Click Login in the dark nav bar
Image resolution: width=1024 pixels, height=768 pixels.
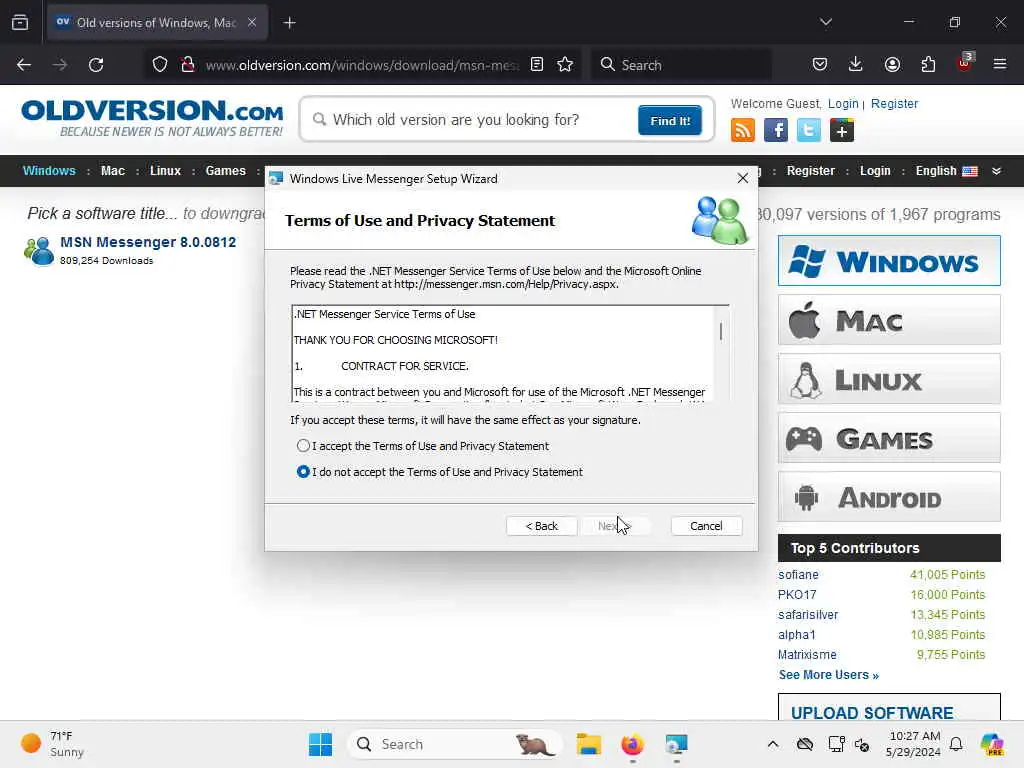point(875,171)
